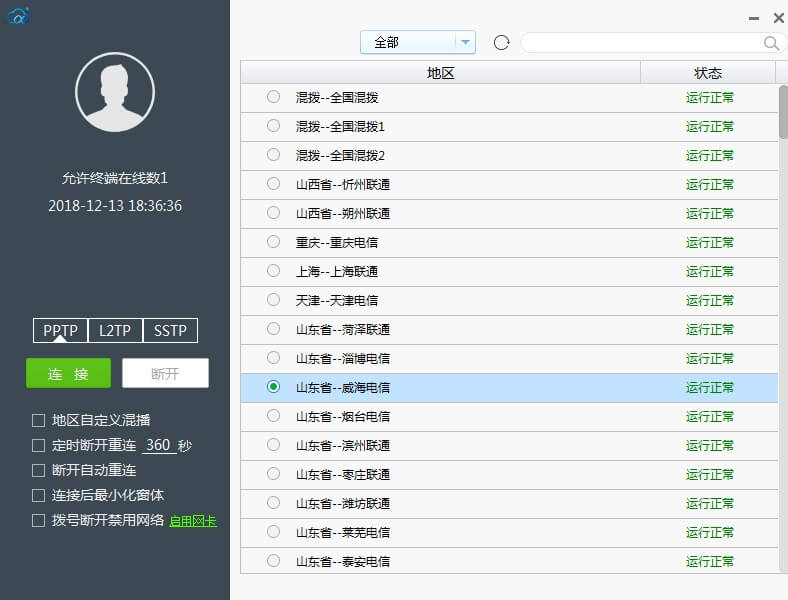Toggle the 断开自动重连 checkbox
This screenshot has width=788, height=600.
[x=39, y=470]
